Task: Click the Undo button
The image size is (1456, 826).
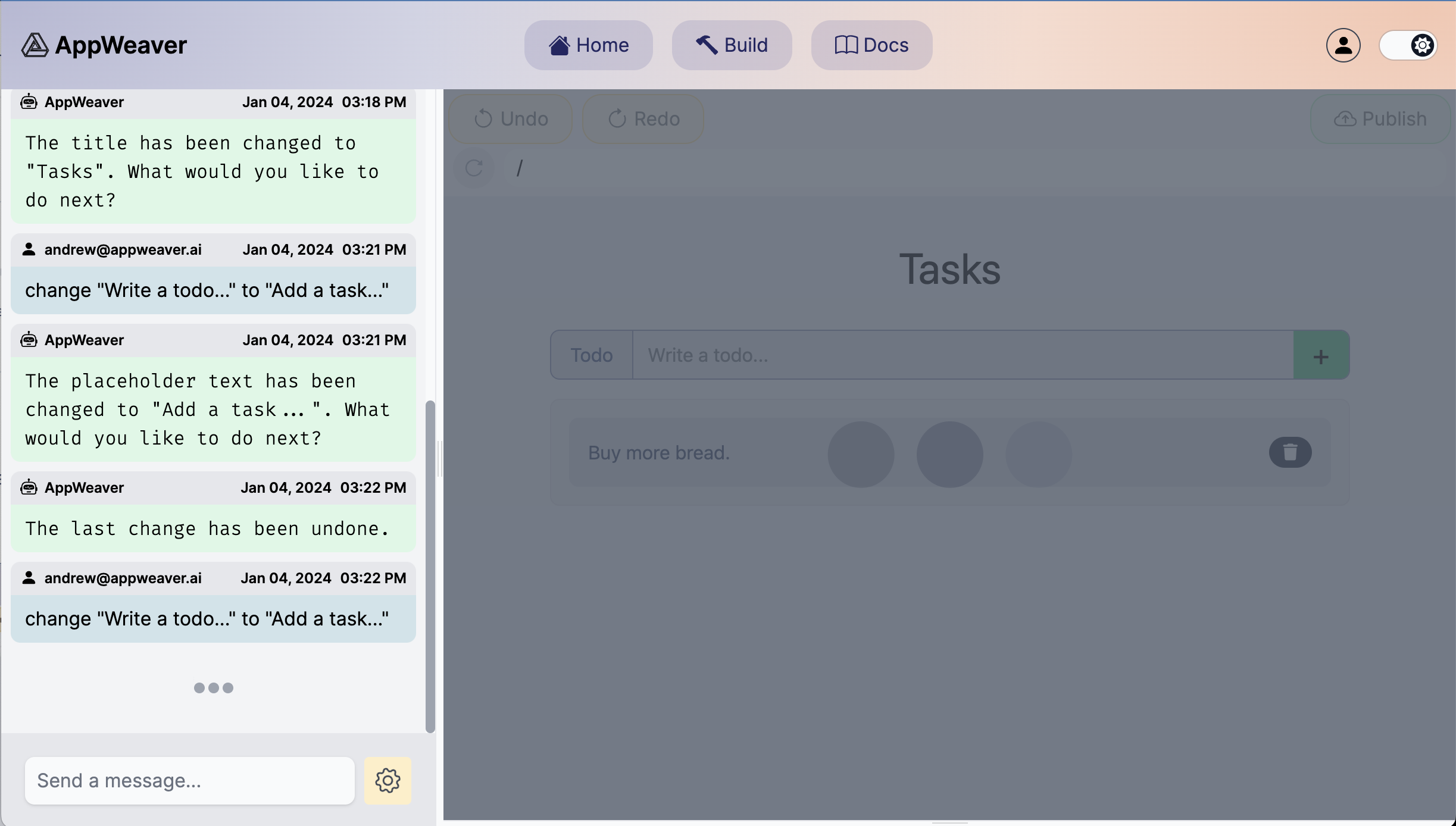Action: [x=511, y=119]
